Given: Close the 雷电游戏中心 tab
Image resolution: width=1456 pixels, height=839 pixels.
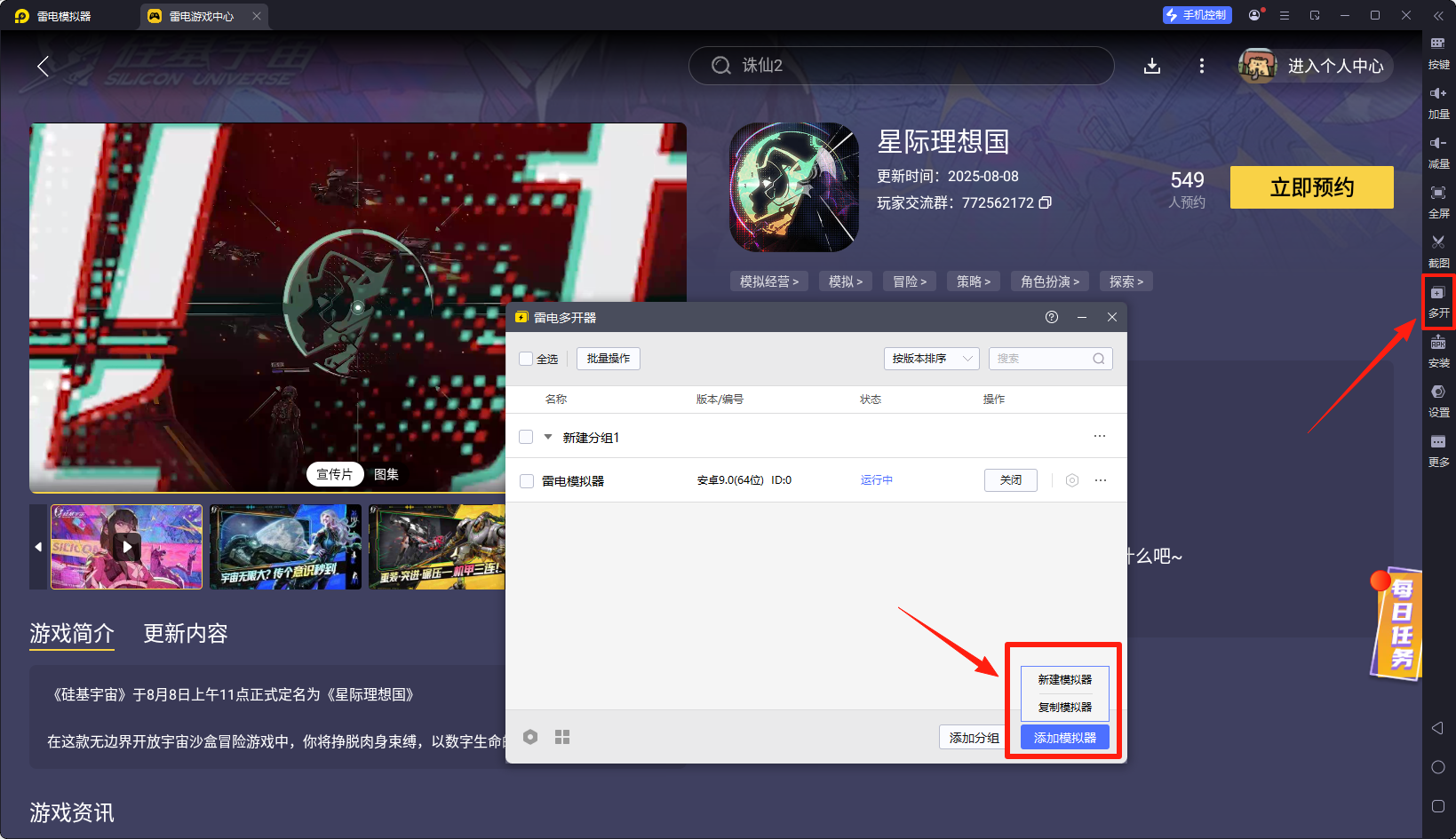Looking at the screenshot, I should [256, 16].
